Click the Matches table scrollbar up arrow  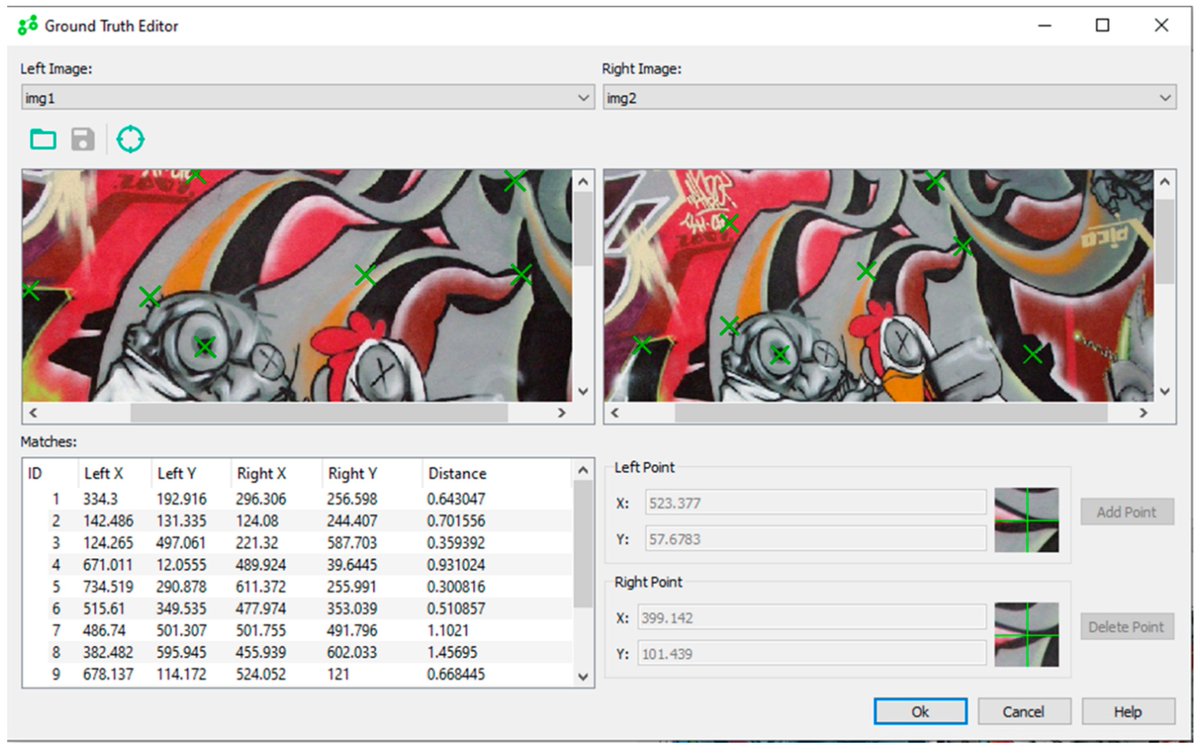(x=584, y=470)
